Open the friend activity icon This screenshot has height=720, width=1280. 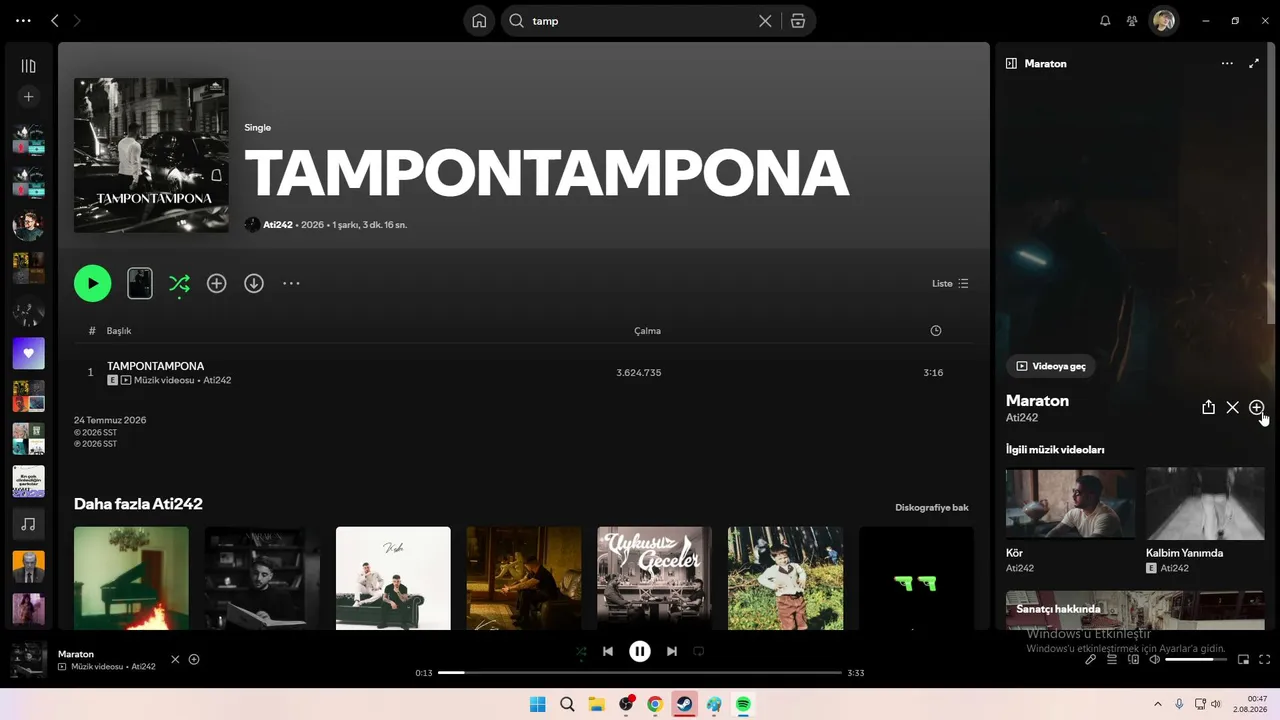click(1132, 20)
